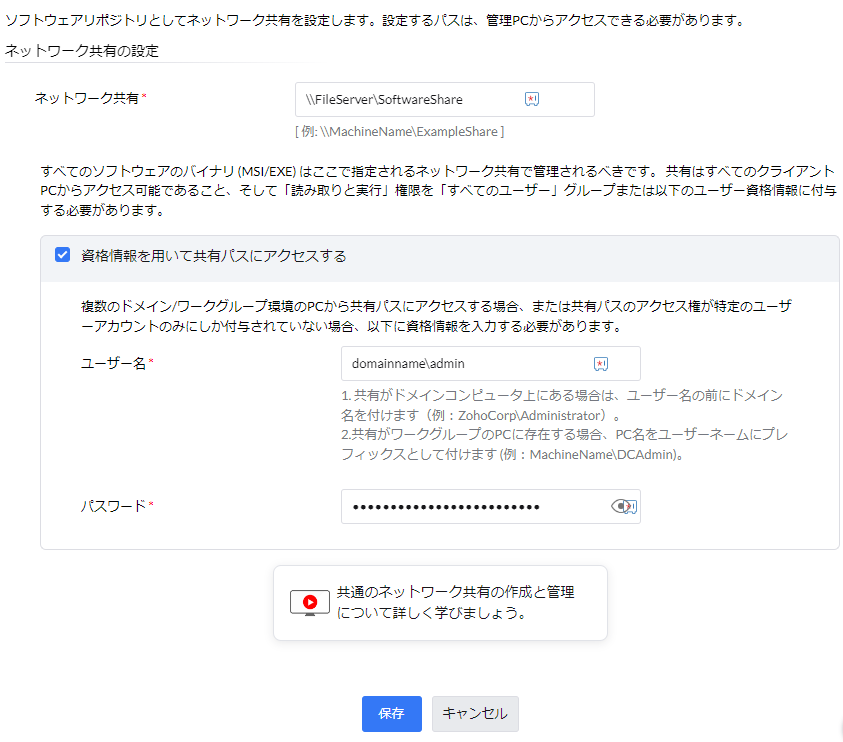Click password manager icon in ネットワーク共有 field
Screen dimensions: 843x742
(532, 99)
